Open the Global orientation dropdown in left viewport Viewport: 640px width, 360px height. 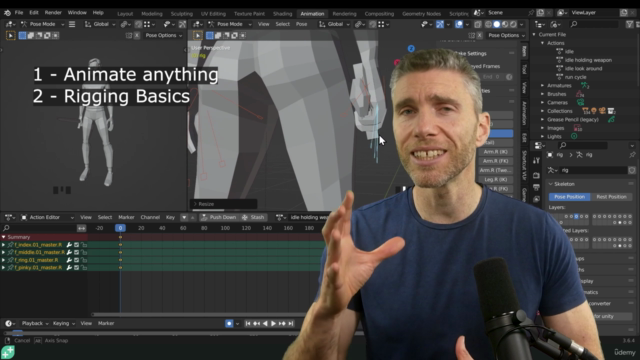click(x=101, y=24)
